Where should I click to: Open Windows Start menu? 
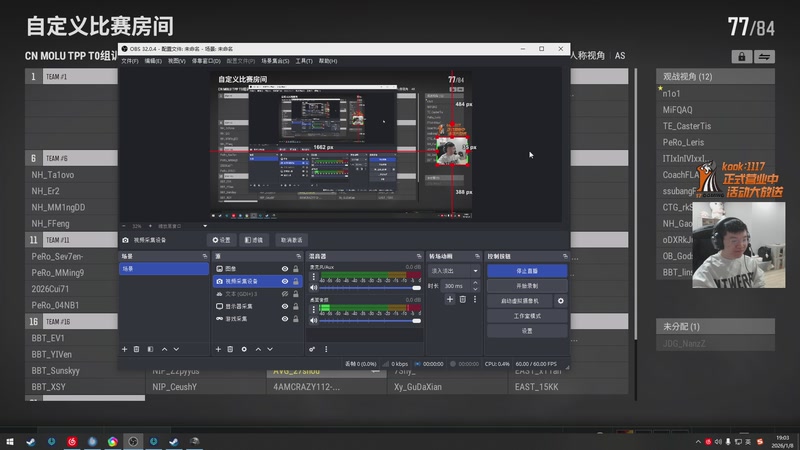pyautogui.click(x=10, y=441)
